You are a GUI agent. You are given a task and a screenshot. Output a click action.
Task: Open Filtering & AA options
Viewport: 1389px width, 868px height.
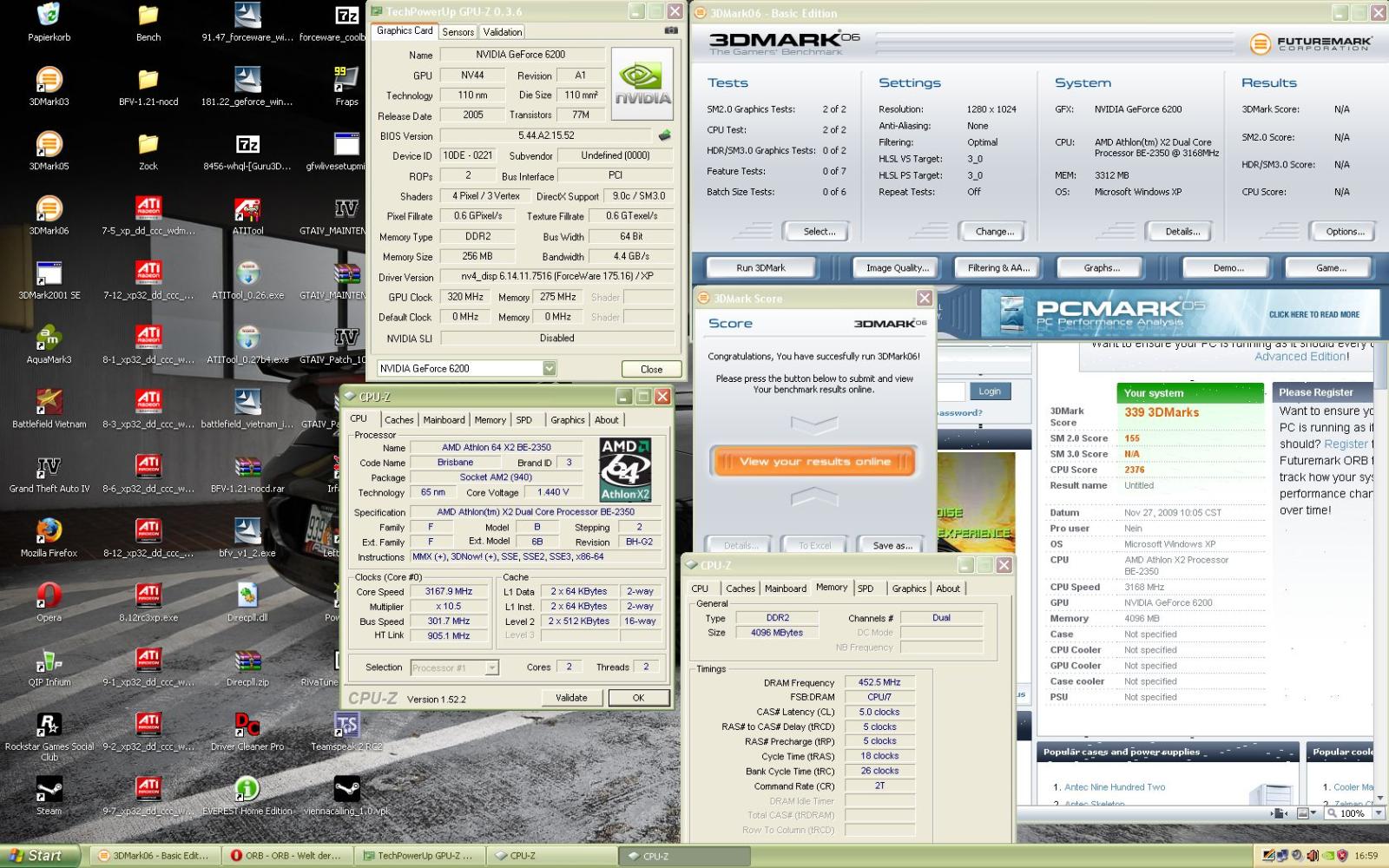pyautogui.click(x=998, y=267)
